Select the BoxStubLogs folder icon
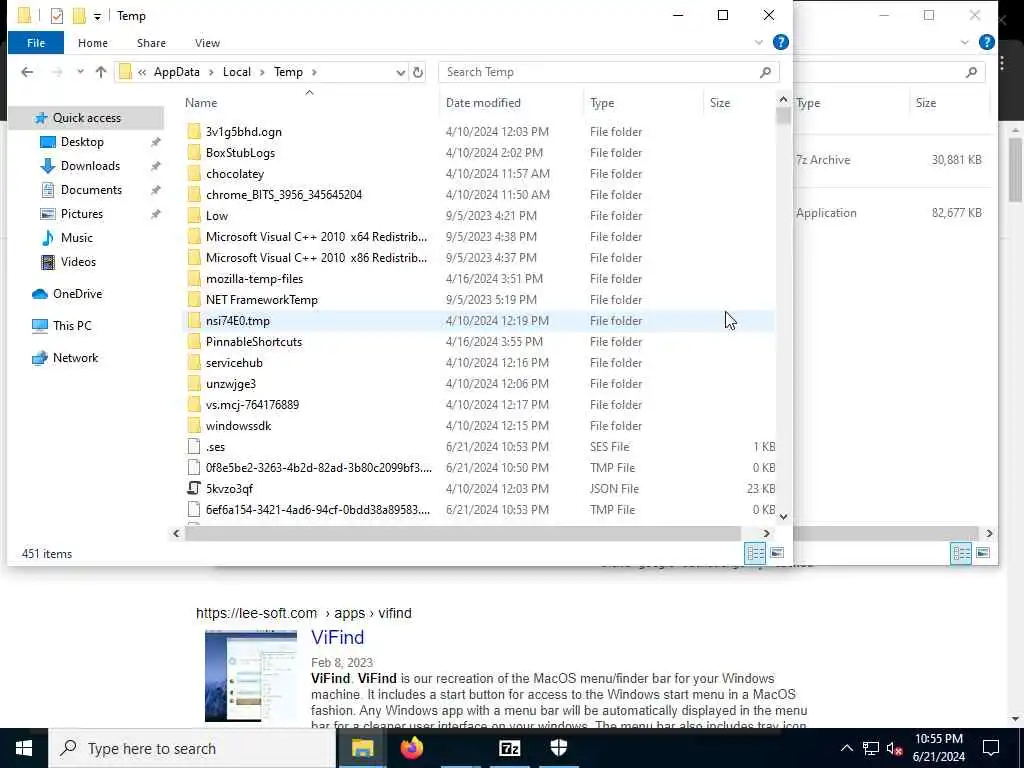The height and width of the screenshot is (768, 1024). coord(194,153)
